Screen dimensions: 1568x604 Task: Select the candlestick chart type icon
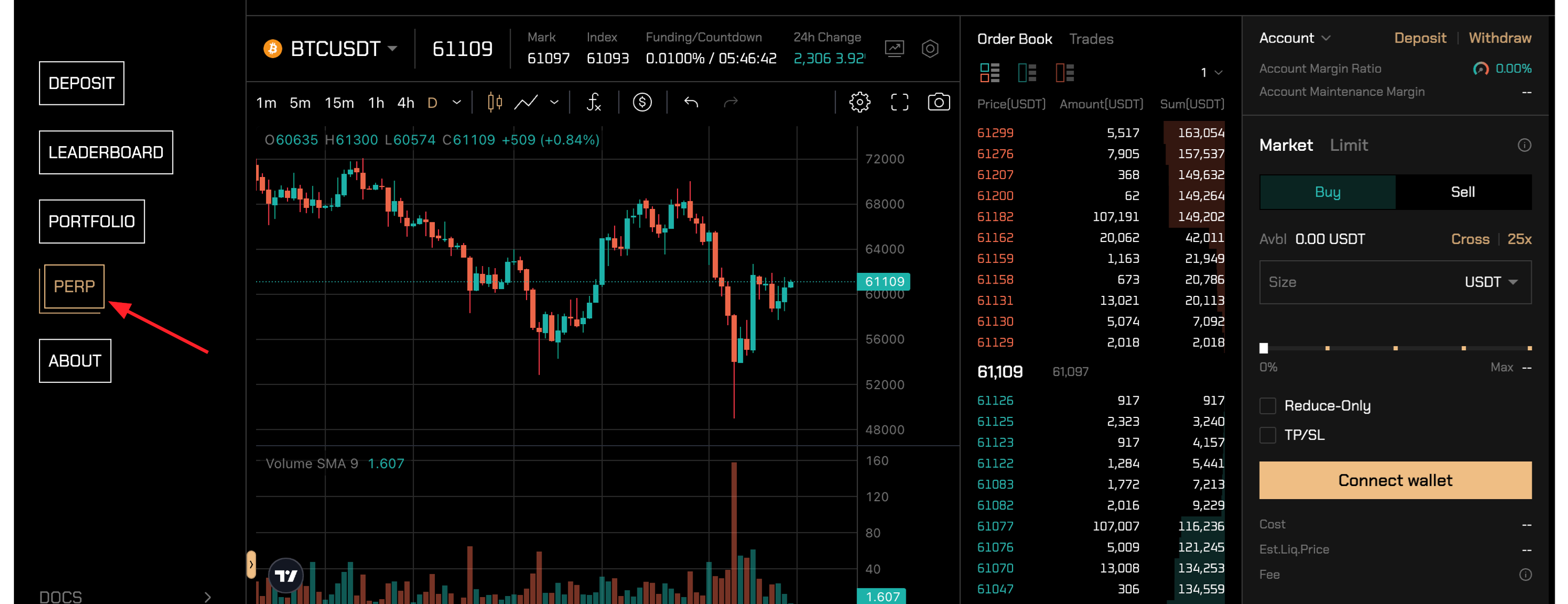494,102
